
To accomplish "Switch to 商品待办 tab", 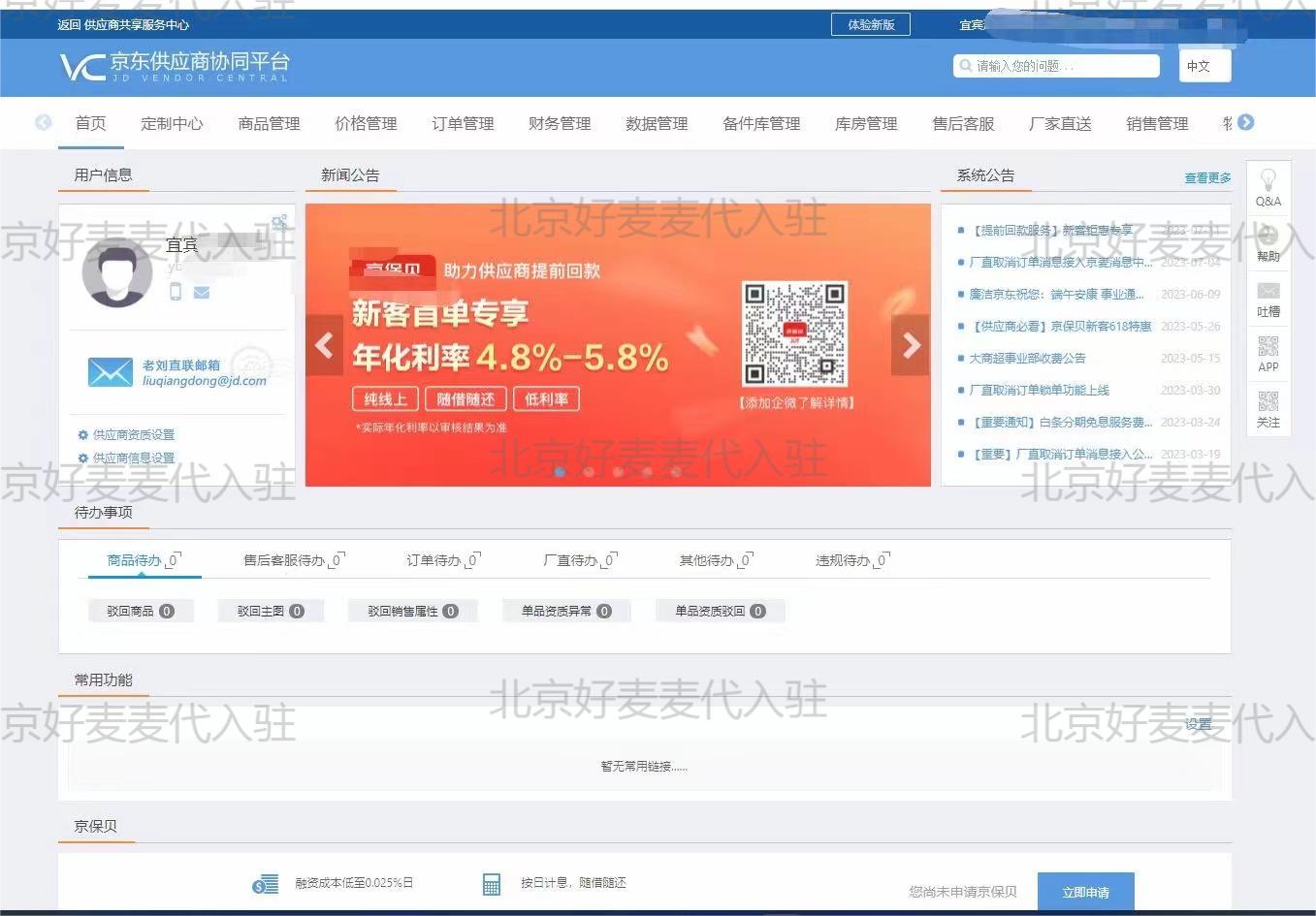I will point(144,560).
